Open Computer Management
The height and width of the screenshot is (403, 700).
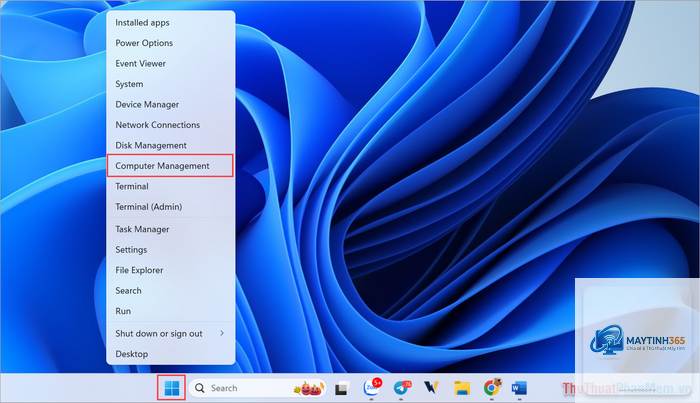[171, 166]
